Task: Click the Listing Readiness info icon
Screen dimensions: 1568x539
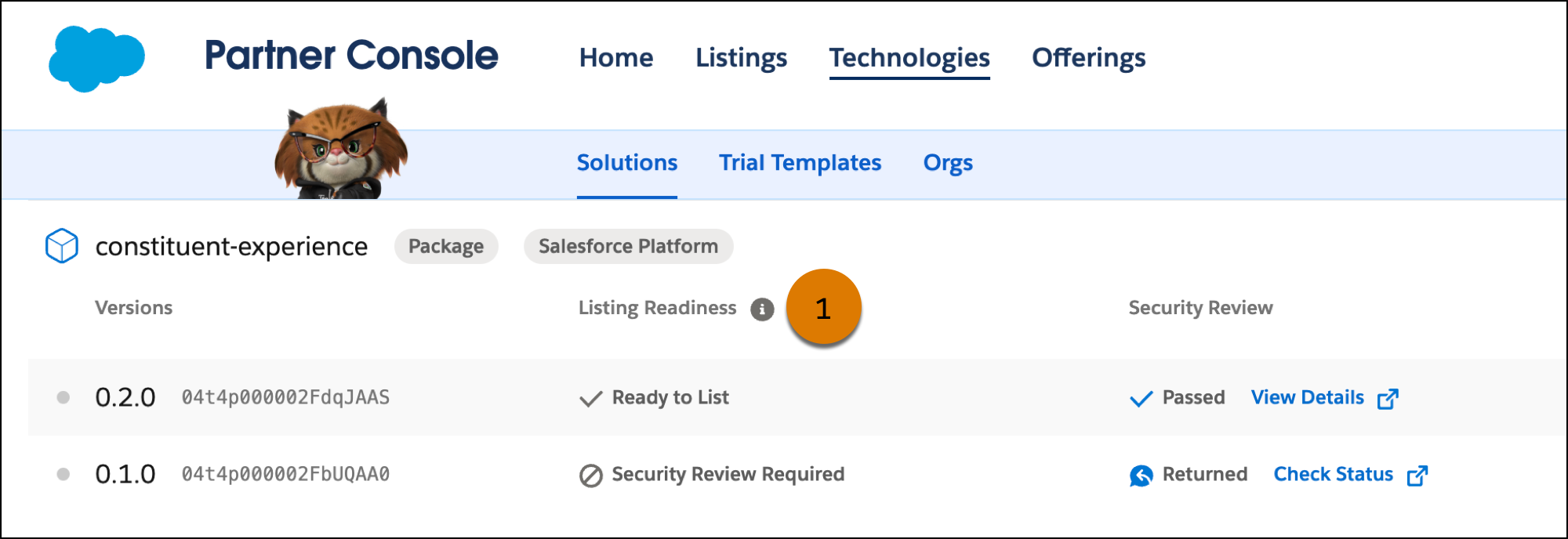Action: [762, 309]
